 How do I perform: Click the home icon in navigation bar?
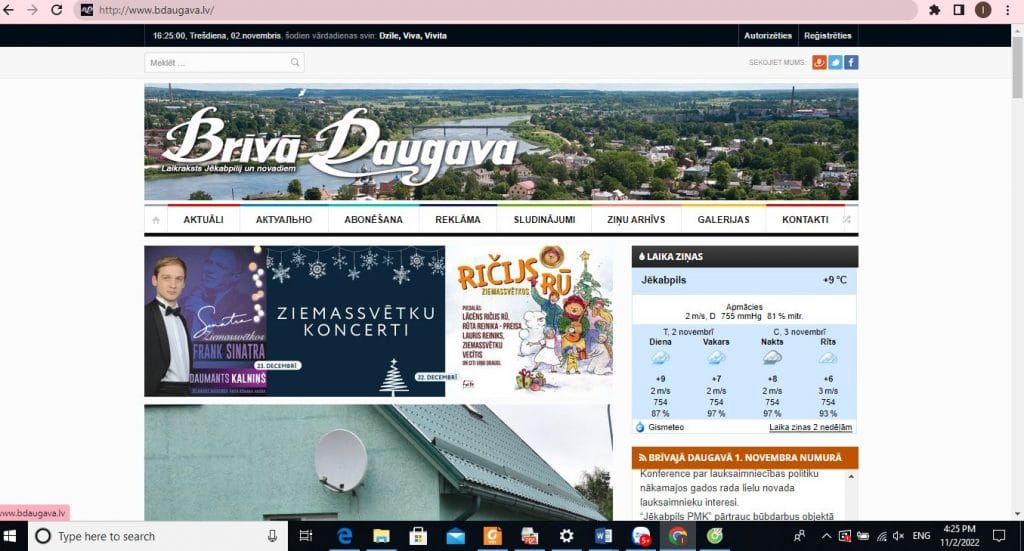(x=156, y=220)
